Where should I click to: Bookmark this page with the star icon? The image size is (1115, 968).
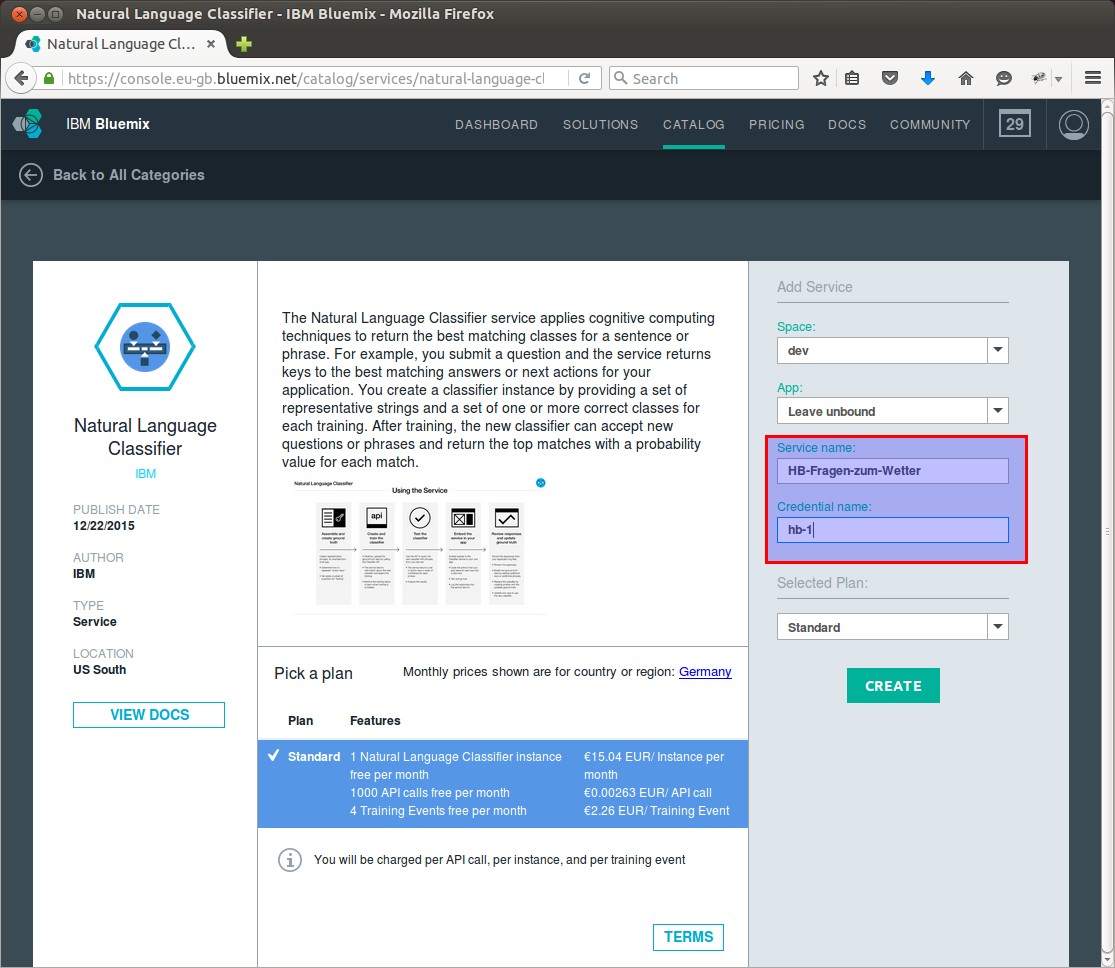pos(821,78)
